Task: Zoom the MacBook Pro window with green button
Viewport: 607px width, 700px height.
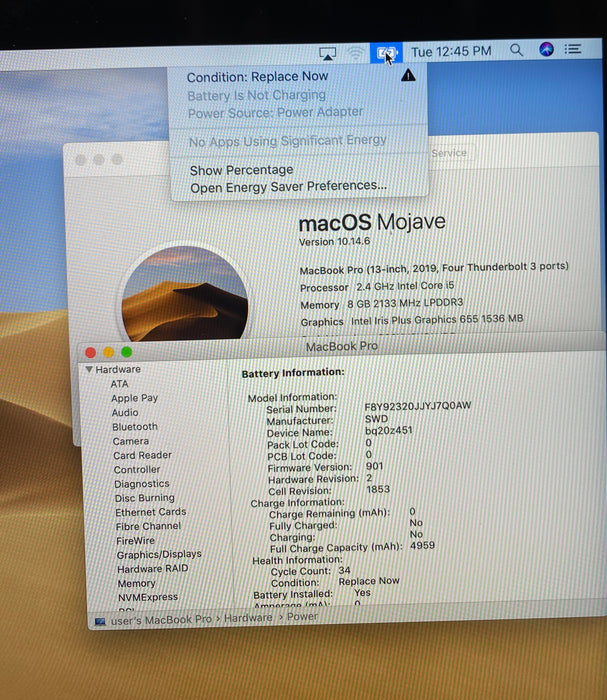Action: click(x=127, y=352)
